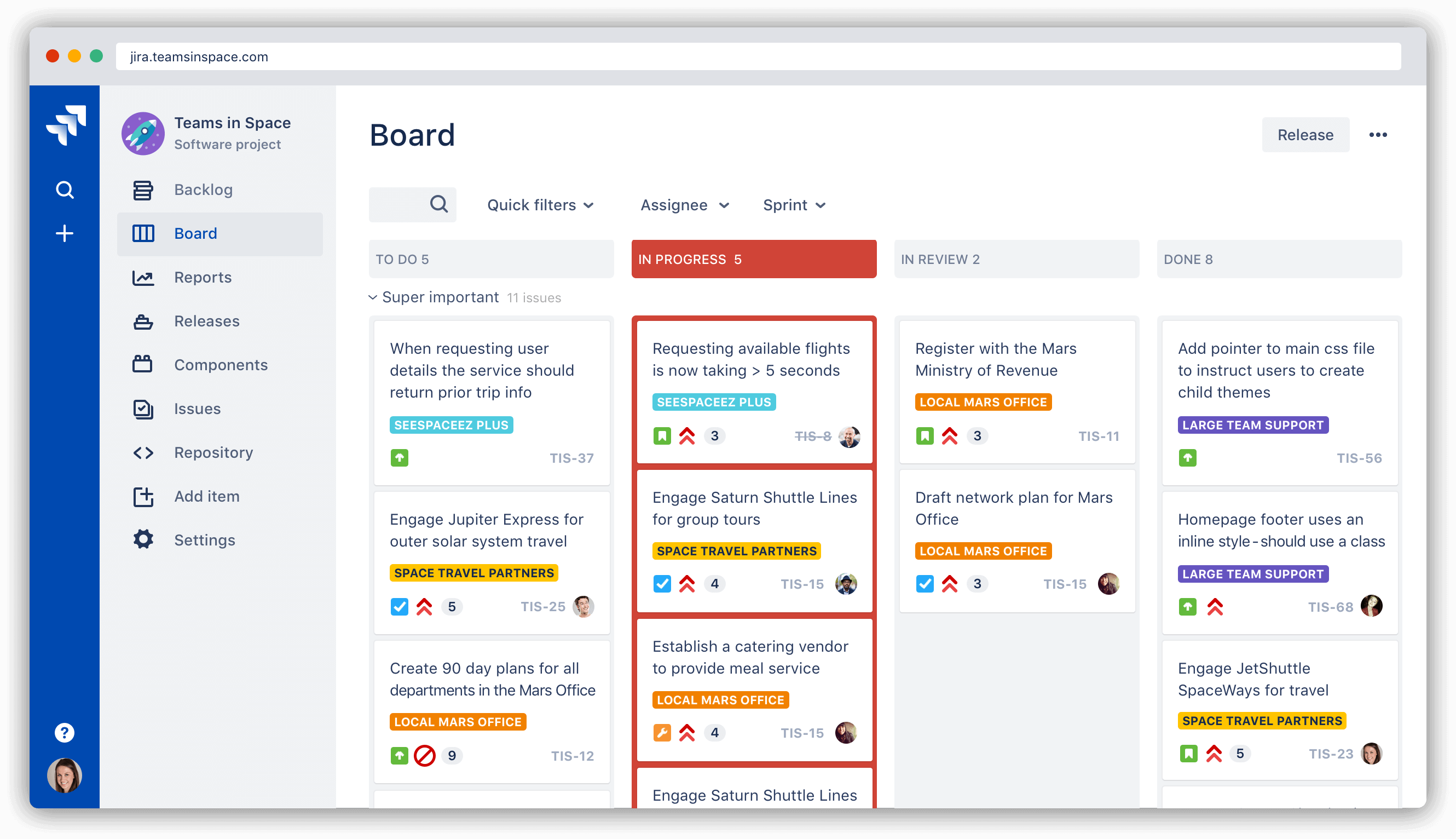The height and width of the screenshot is (839, 1456).
Task: Collapse the Super important issue group
Action: (375, 297)
